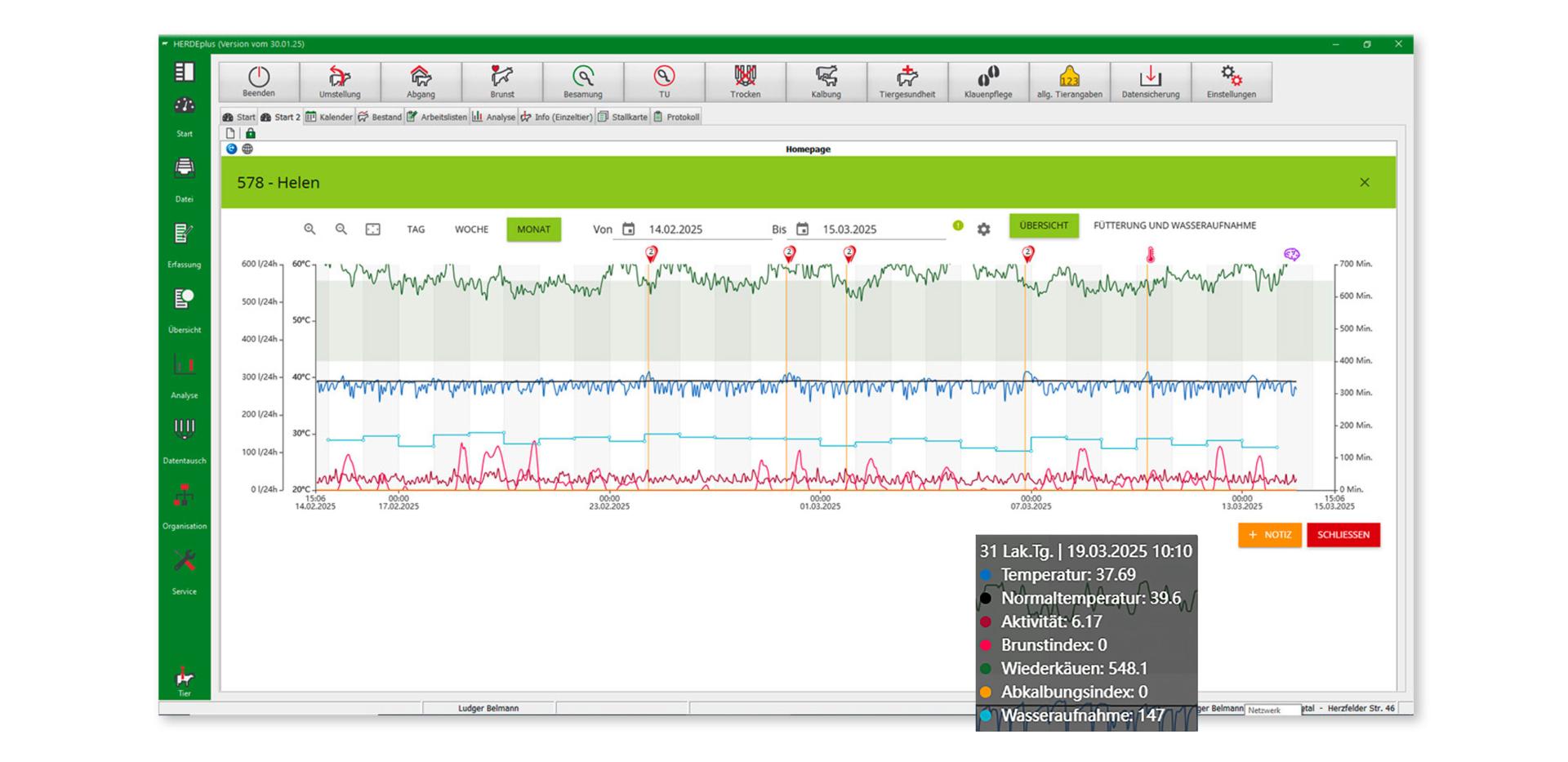Image resolution: width=1568 pixels, height=762 pixels.
Task: Click the green info indicator dot
Action: pyautogui.click(x=958, y=225)
